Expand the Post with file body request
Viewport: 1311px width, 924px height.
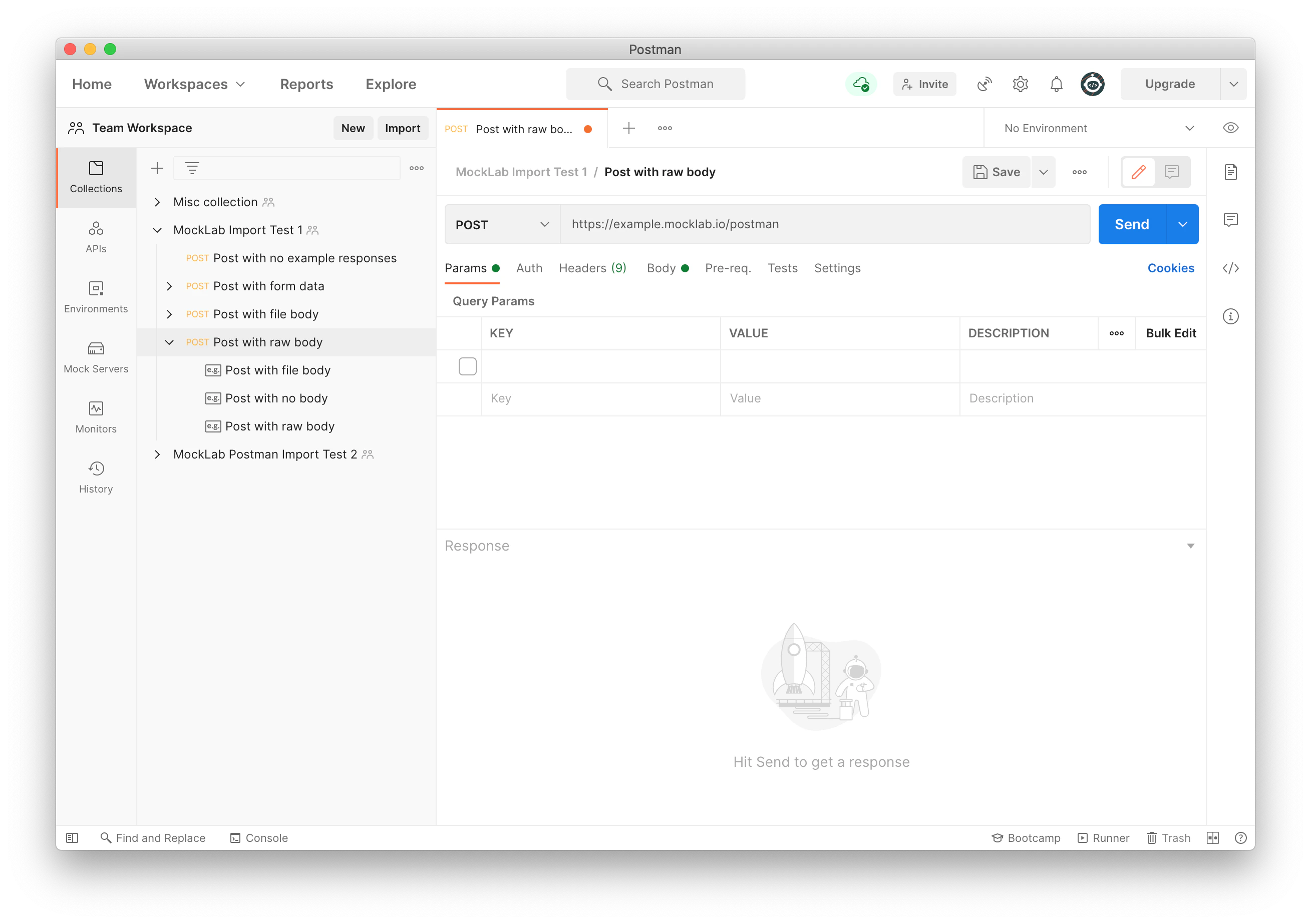click(x=169, y=314)
